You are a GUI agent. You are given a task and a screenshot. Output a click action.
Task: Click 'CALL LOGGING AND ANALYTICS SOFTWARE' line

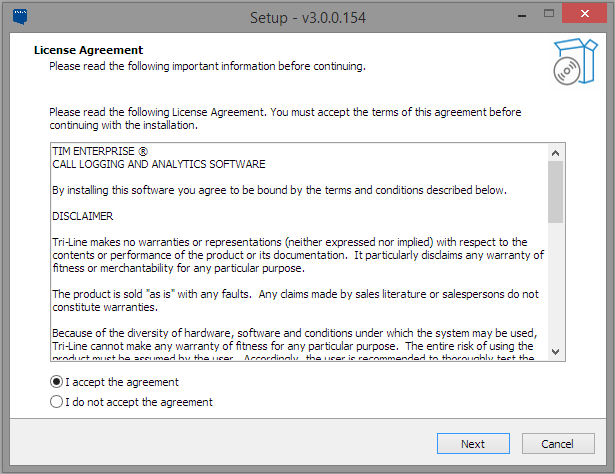159,164
